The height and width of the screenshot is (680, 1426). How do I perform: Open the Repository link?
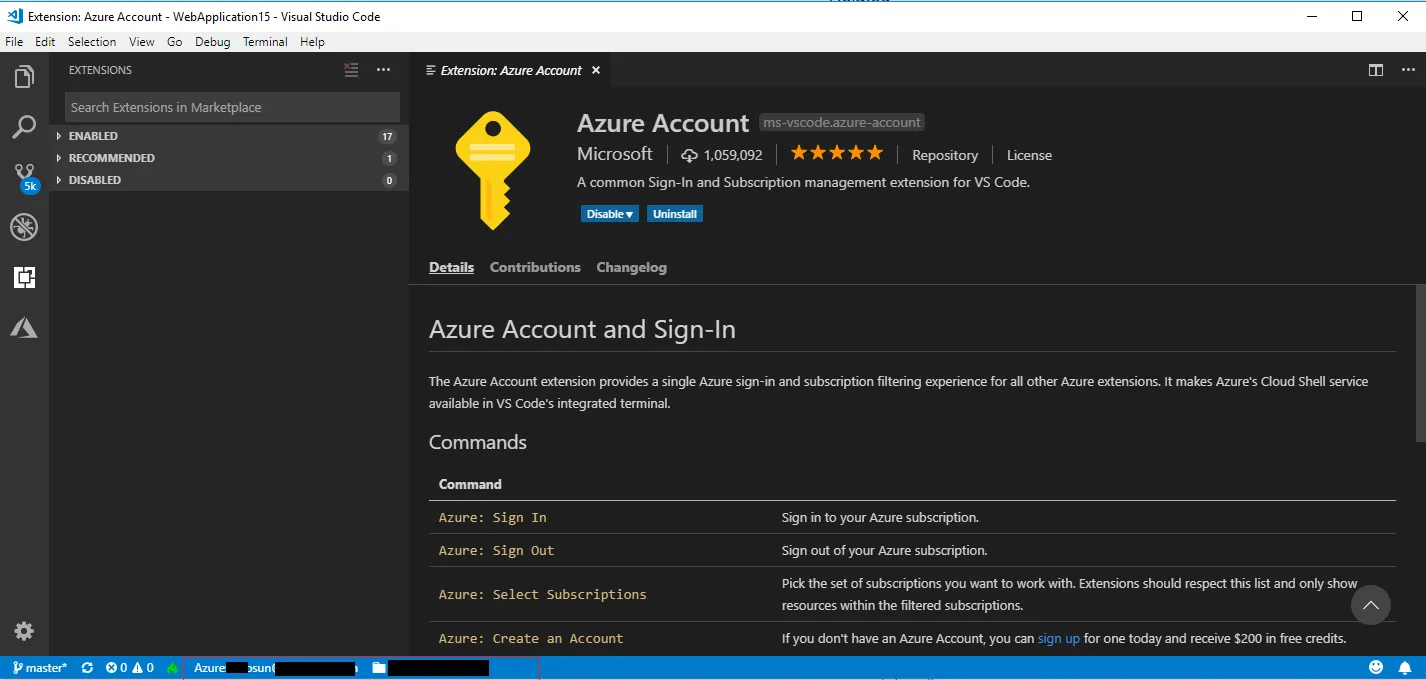(945, 155)
